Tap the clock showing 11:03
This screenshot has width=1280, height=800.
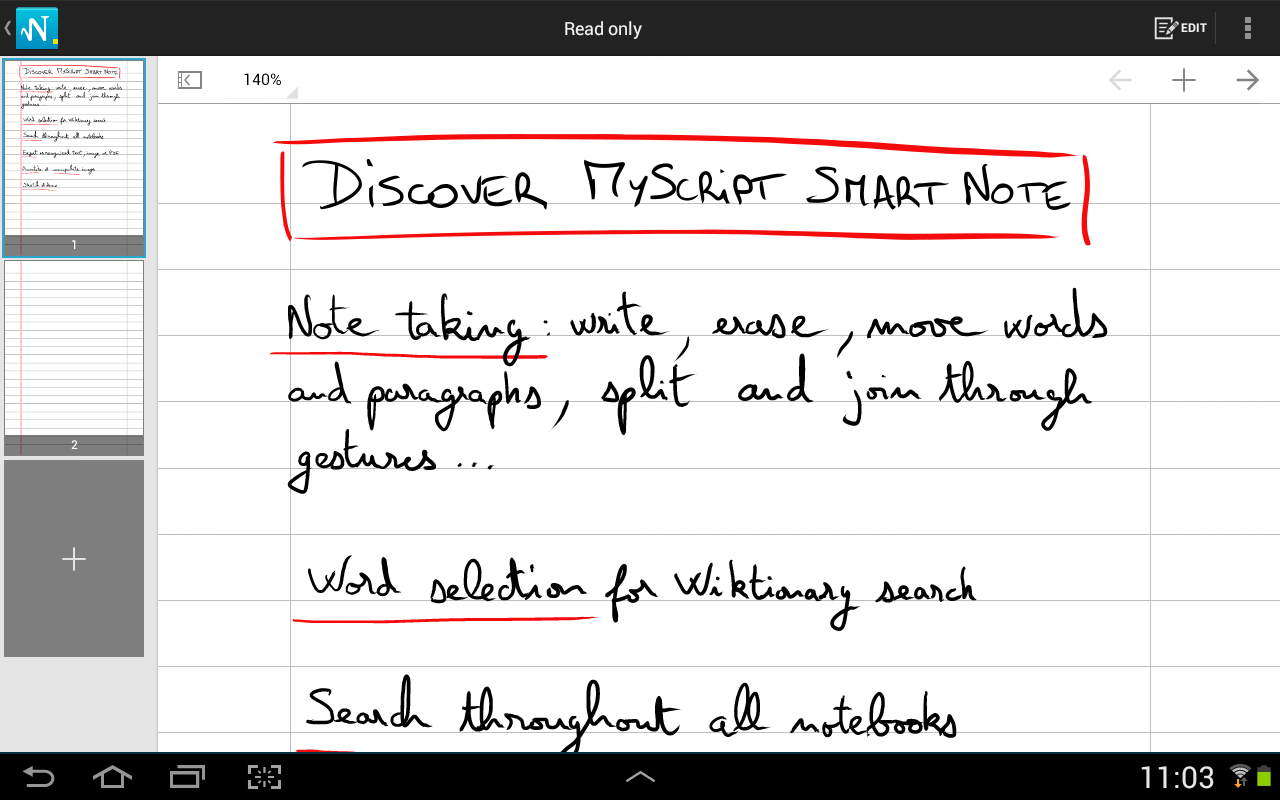point(1177,778)
